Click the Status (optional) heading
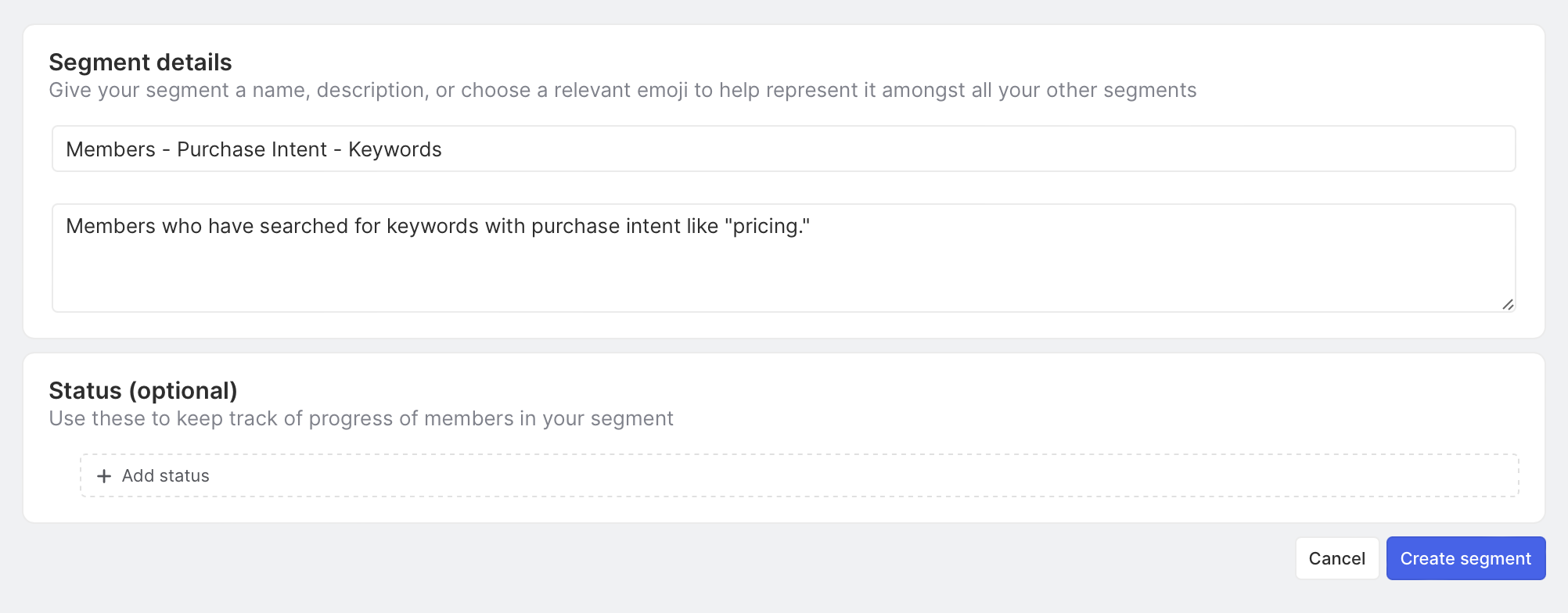 pyautogui.click(x=143, y=391)
